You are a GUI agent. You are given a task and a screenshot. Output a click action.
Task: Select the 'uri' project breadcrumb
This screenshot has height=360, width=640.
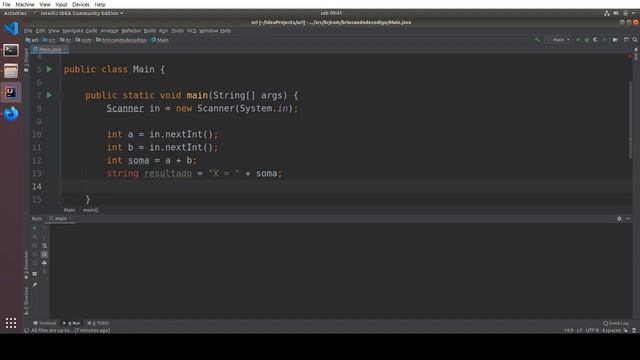(32, 40)
